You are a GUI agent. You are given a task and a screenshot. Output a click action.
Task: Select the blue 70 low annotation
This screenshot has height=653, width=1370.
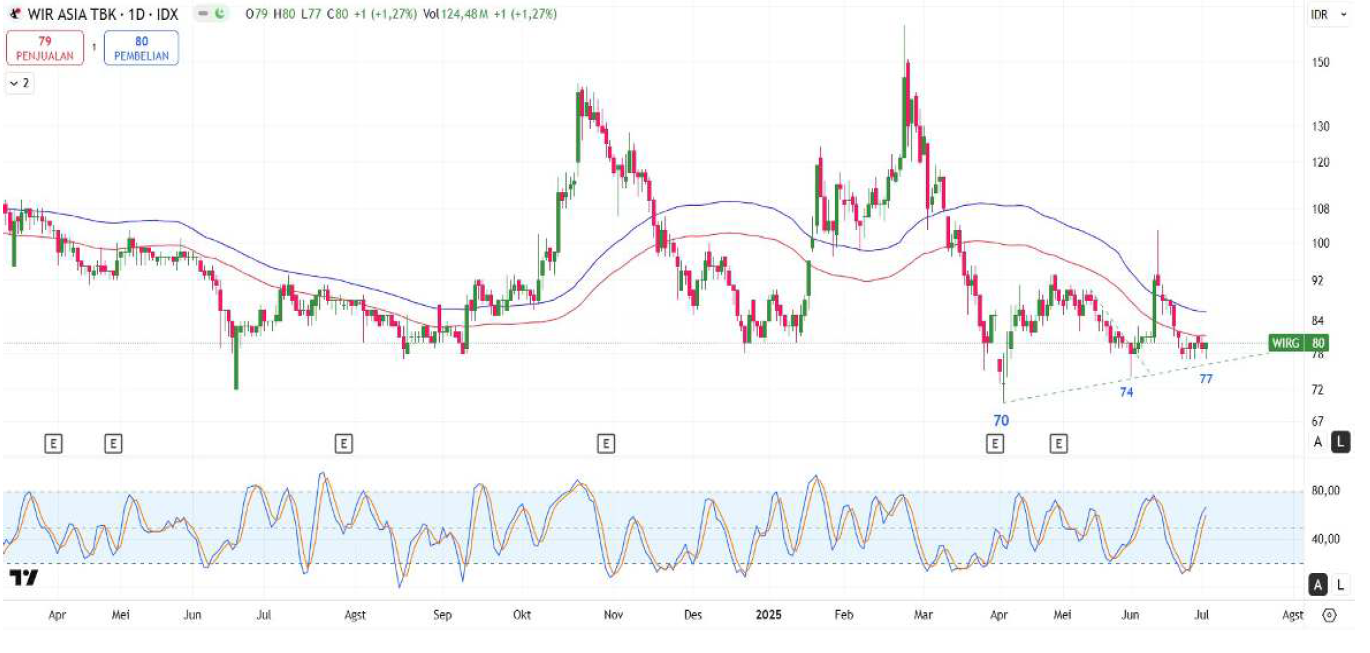[x=1001, y=420]
